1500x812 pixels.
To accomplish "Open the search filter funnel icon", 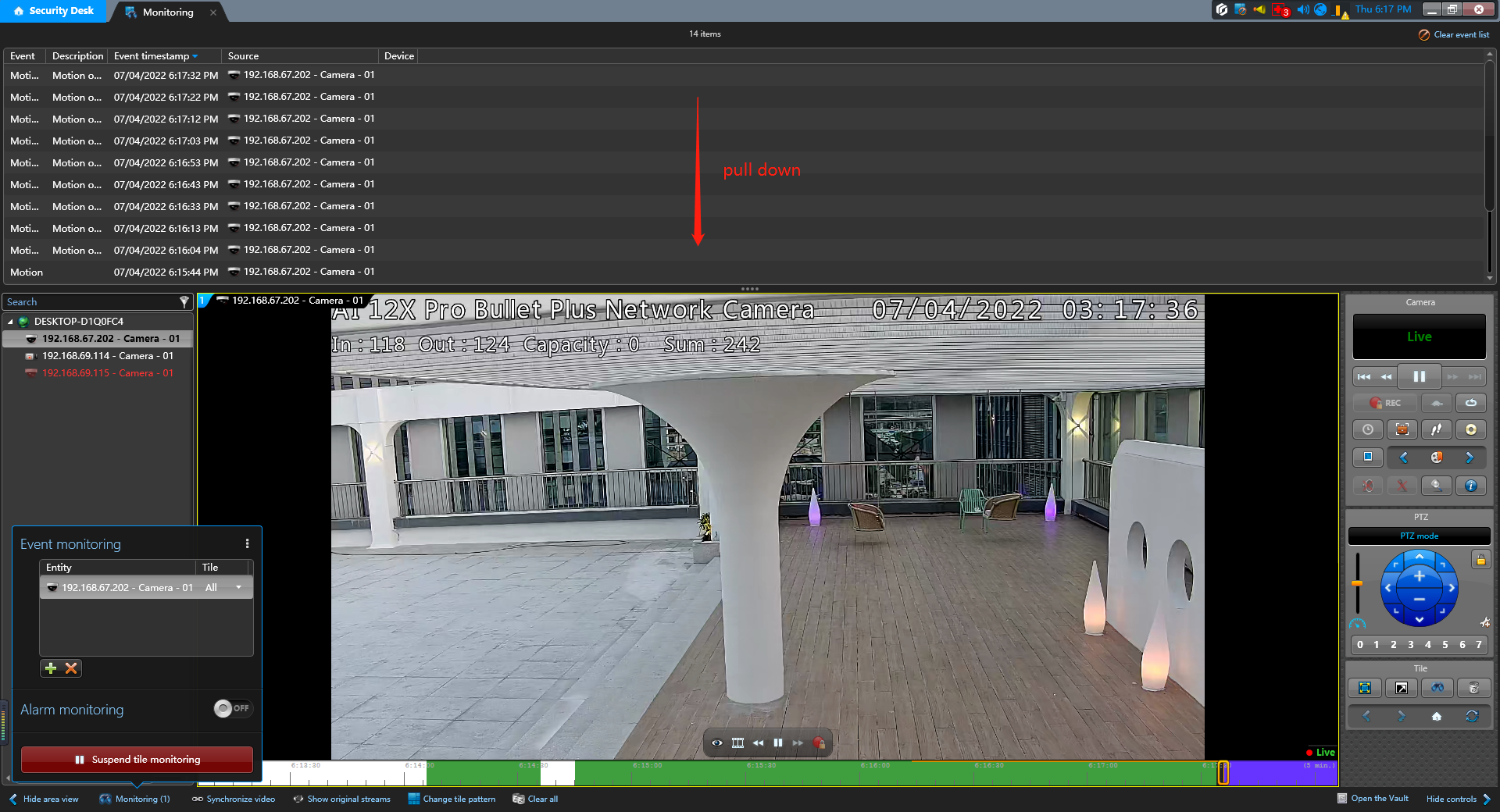I will (x=184, y=301).
